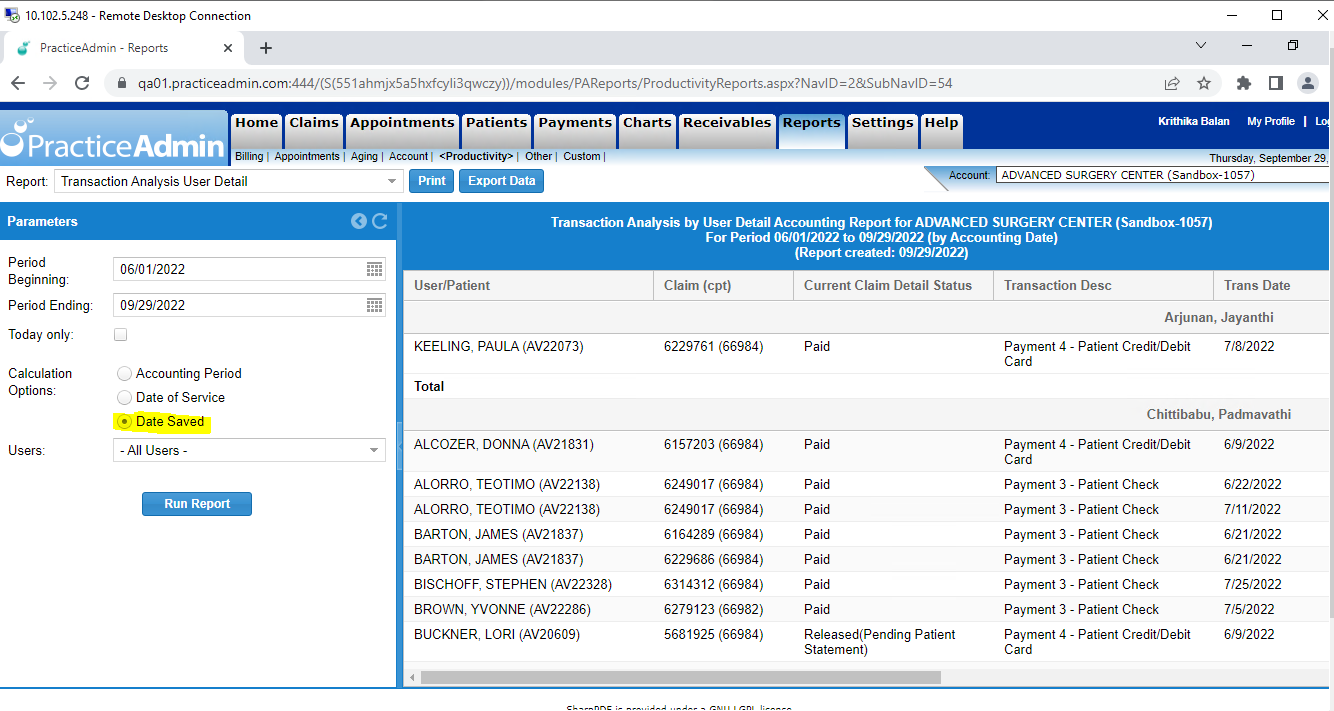Open the Account selection field
Viewport: 1334px width, 711px height.
(1164, 175)
